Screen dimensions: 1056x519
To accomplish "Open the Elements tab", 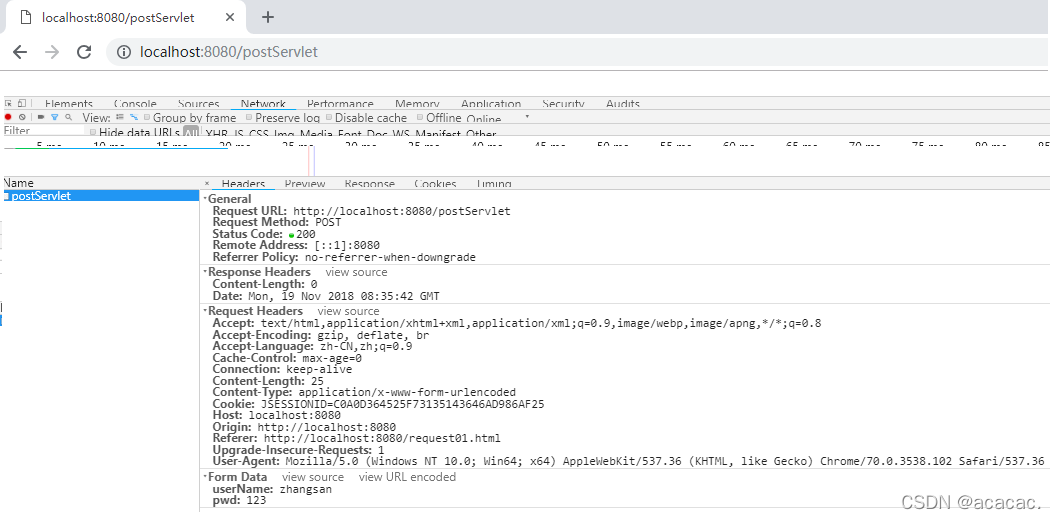I will [69, 104].
